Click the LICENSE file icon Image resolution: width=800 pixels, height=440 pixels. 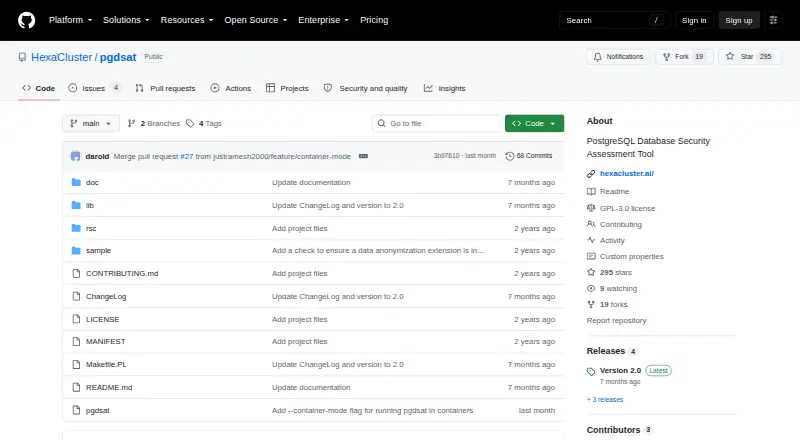pos(76,320)
